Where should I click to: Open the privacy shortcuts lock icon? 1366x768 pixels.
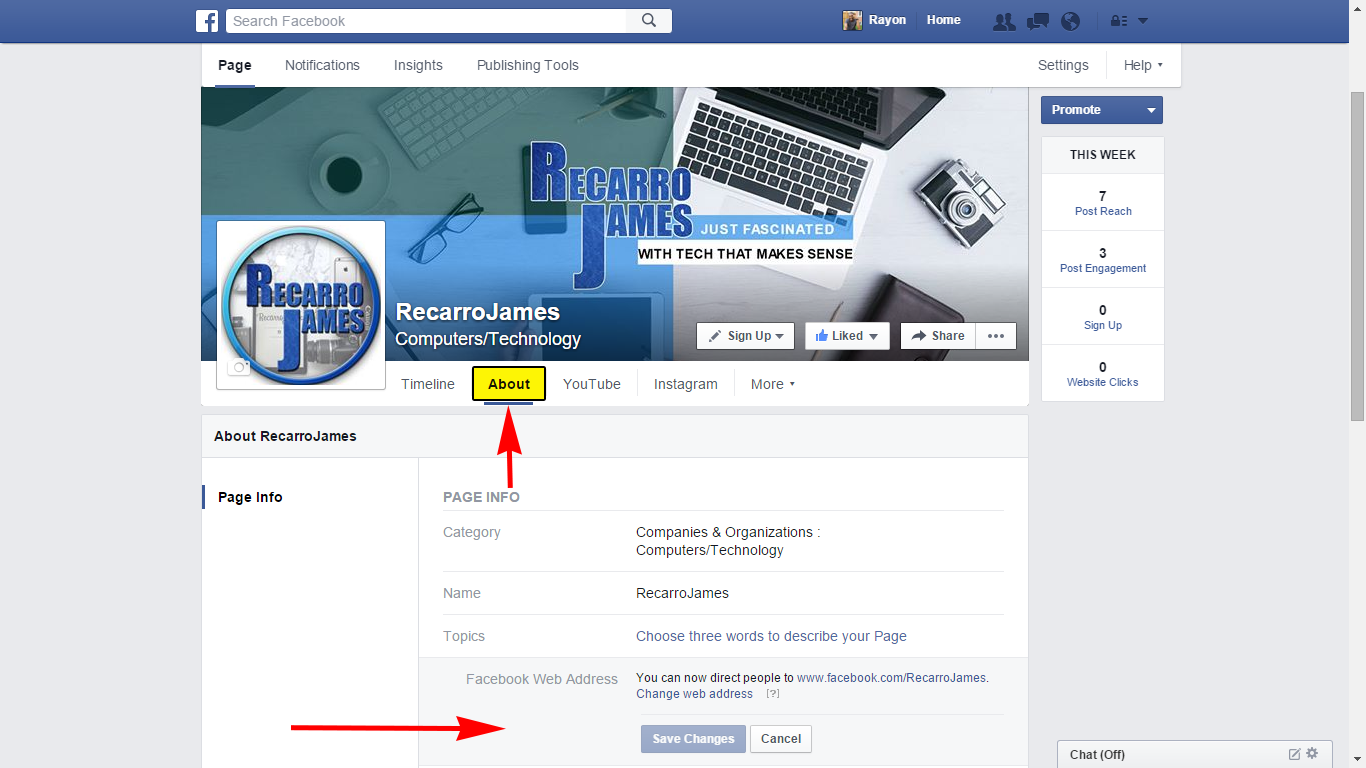1119,21
